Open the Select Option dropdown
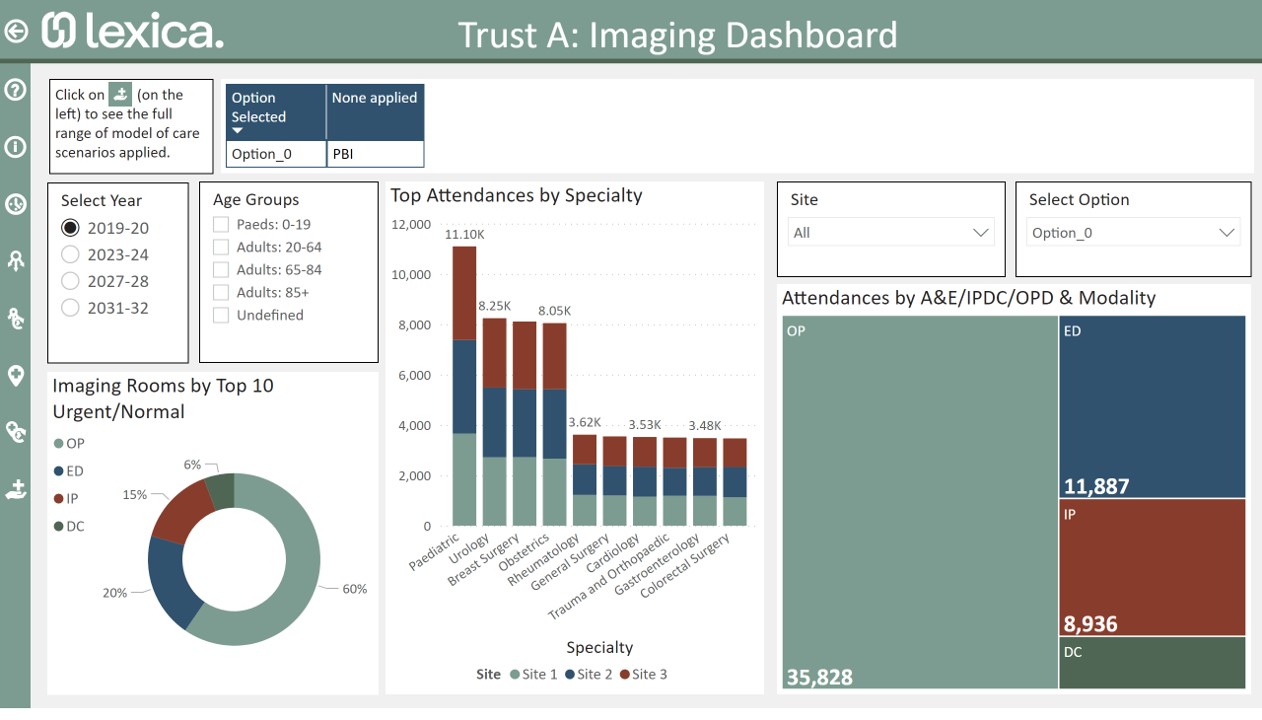 point(1133,233)
